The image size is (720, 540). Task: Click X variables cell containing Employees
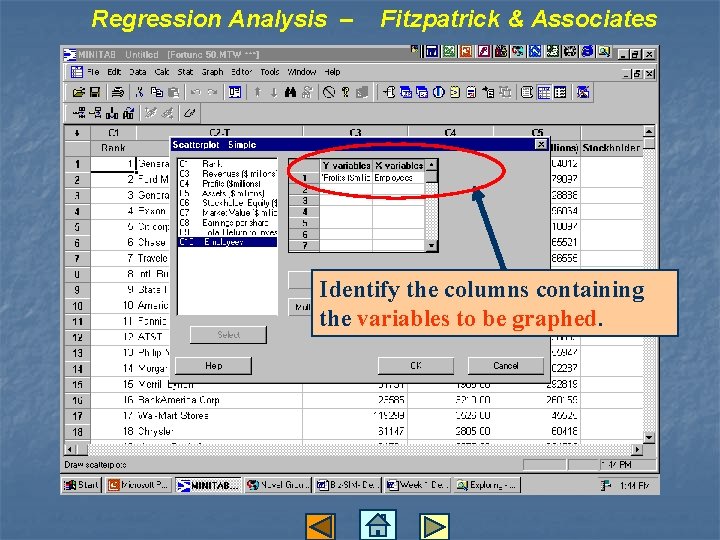tap(399, 178)
